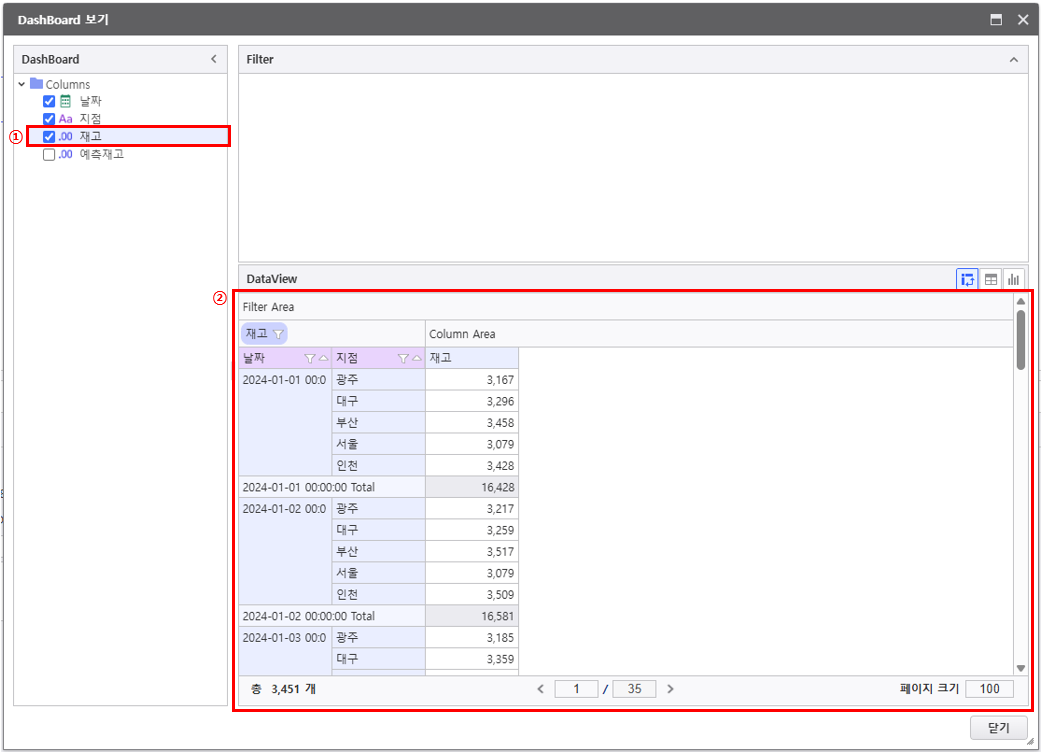Screen dimensions: 1041x753
Task: Uncheck the 날짜 column checkbox
Action: pos(49,101)
